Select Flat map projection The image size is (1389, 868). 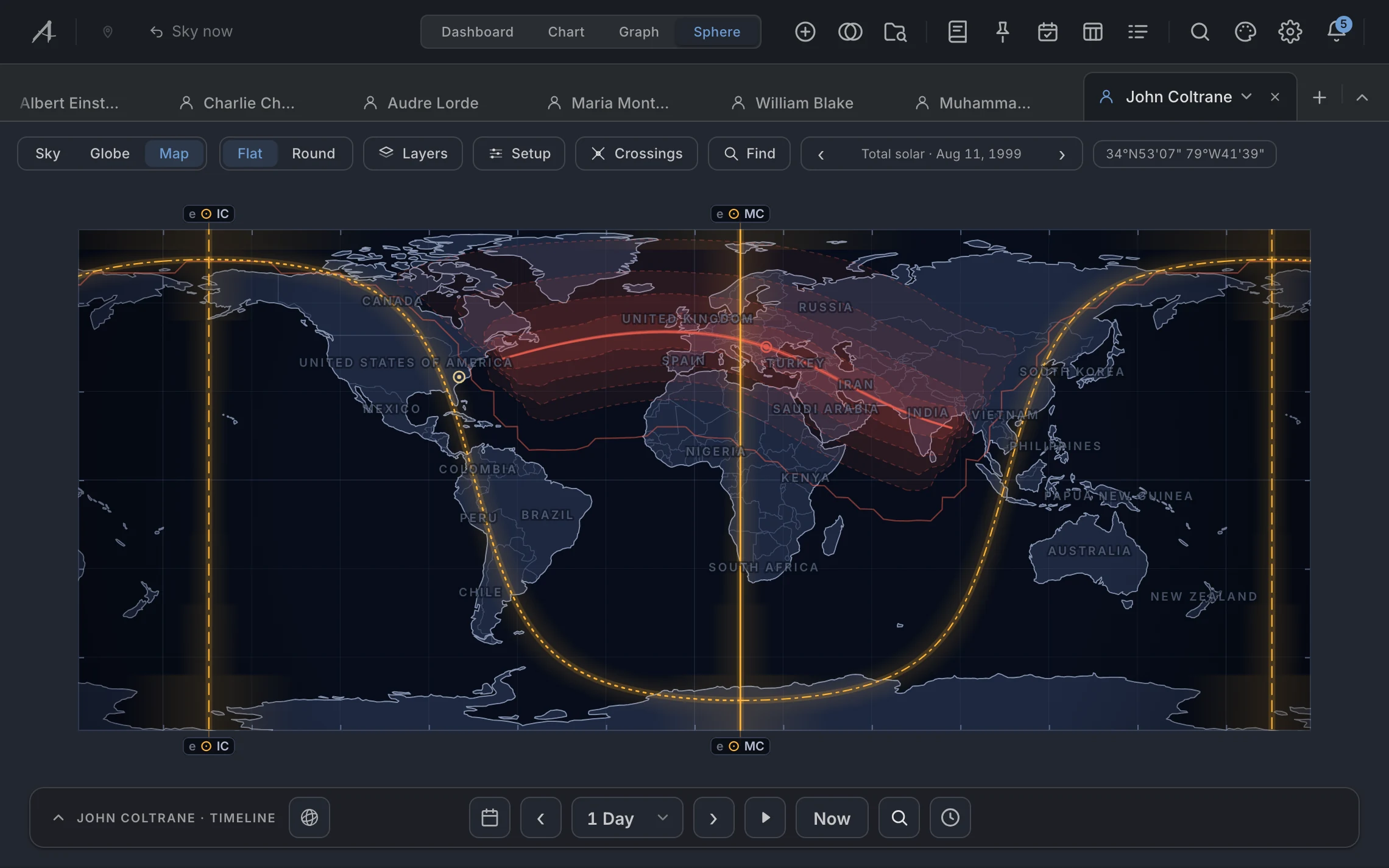coord(250,153)
